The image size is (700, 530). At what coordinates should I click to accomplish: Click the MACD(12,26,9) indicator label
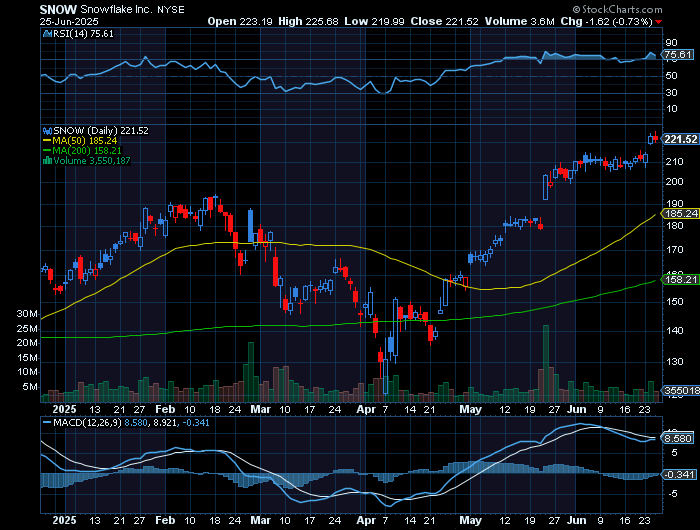click(x=88, y=422)
